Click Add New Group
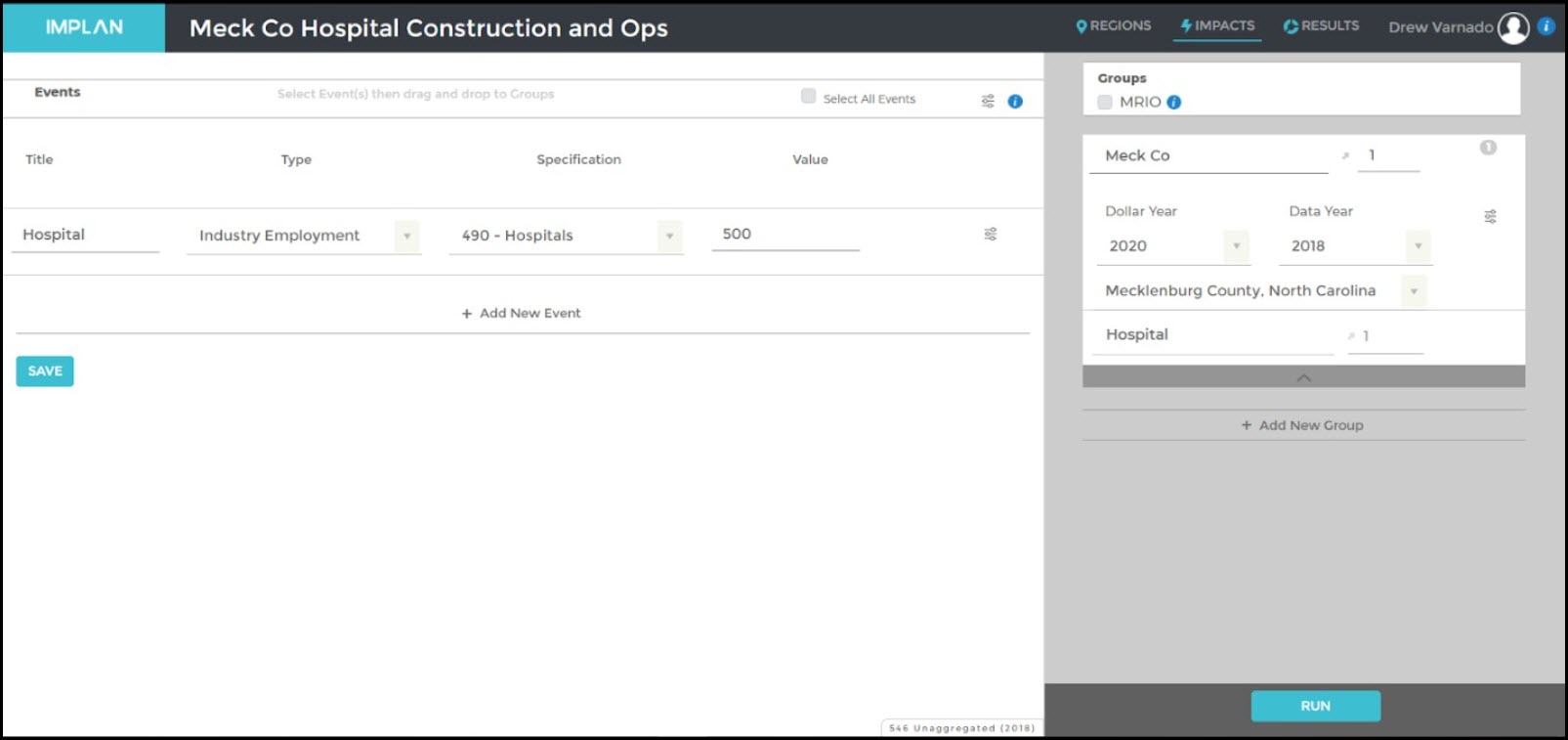Screen dimensions: 1568x740 point(1302,425)
